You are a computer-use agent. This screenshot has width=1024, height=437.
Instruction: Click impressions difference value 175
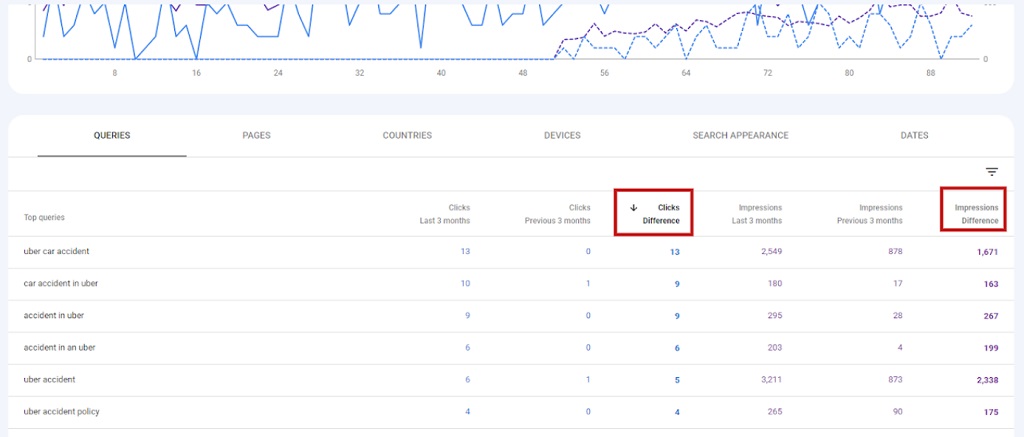tap(991, 412)
